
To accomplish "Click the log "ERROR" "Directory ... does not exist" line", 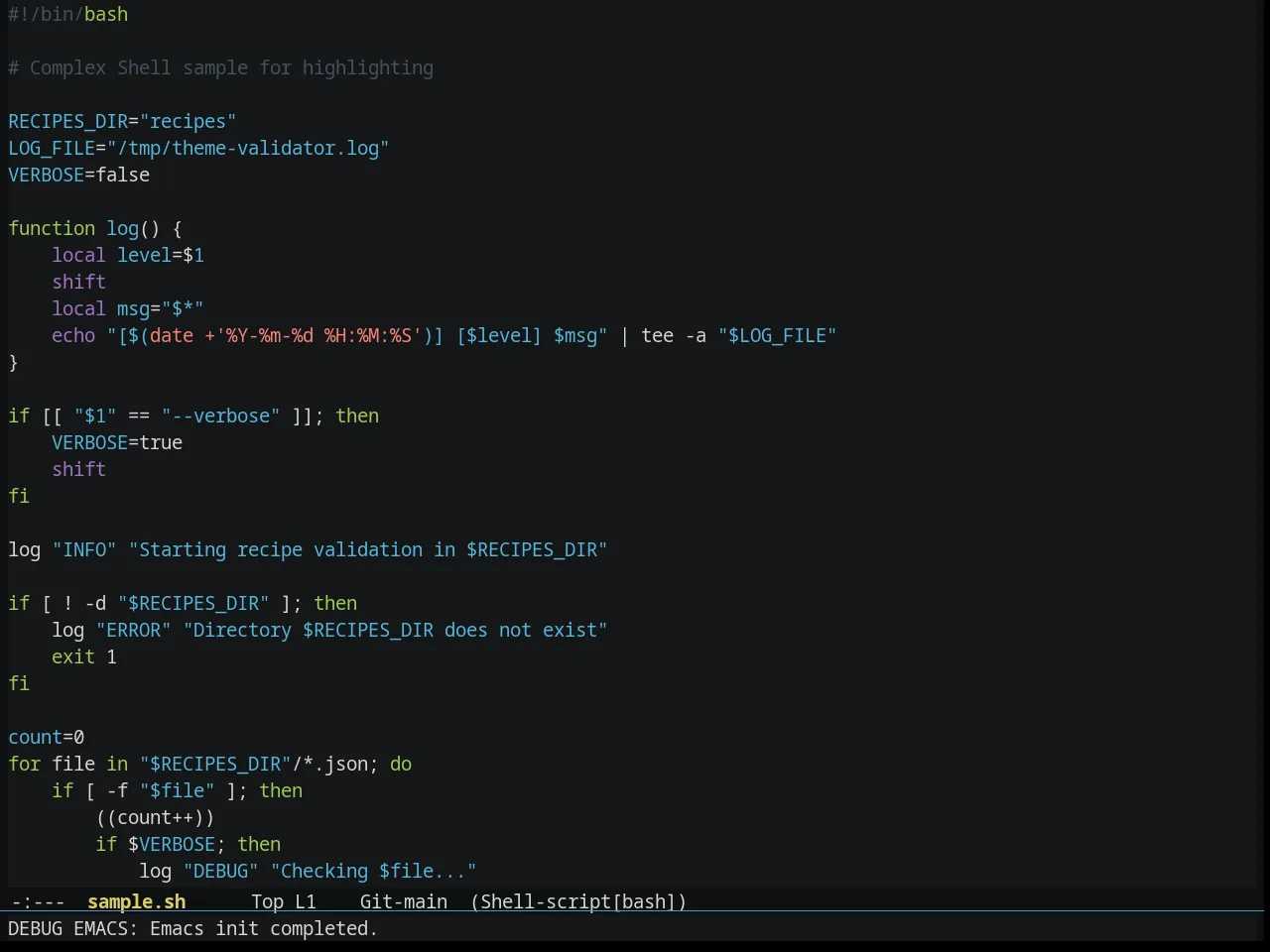I will (329, 630).
